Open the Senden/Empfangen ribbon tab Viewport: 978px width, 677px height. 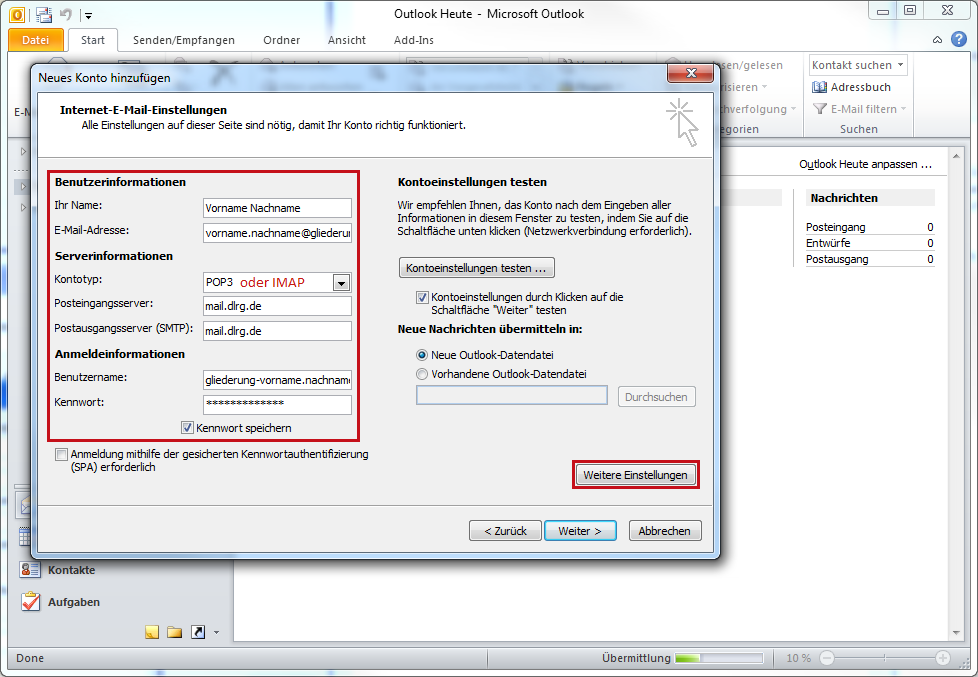183,40
